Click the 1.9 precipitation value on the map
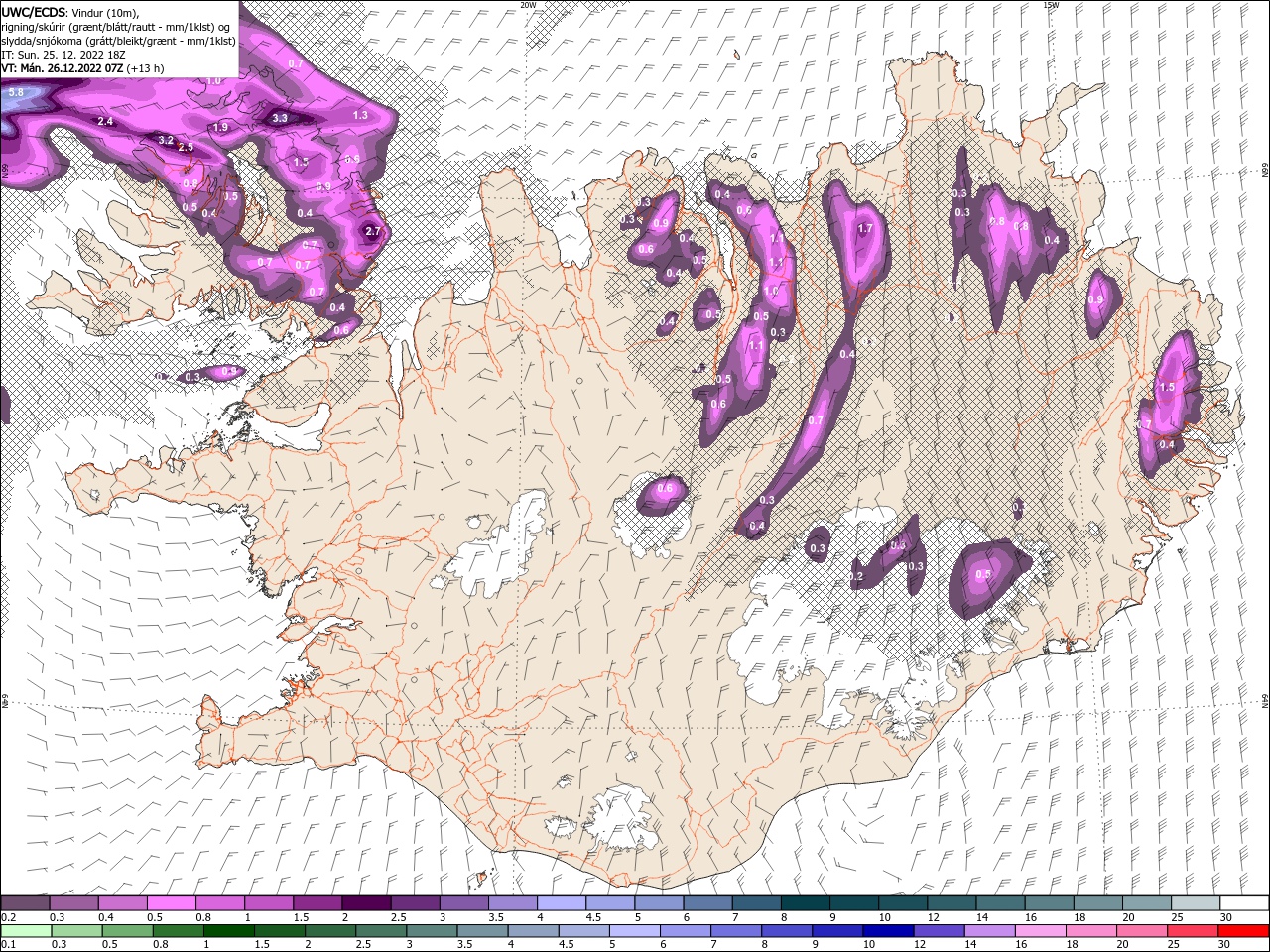The image size is (1270, 952). click(220, 127)
